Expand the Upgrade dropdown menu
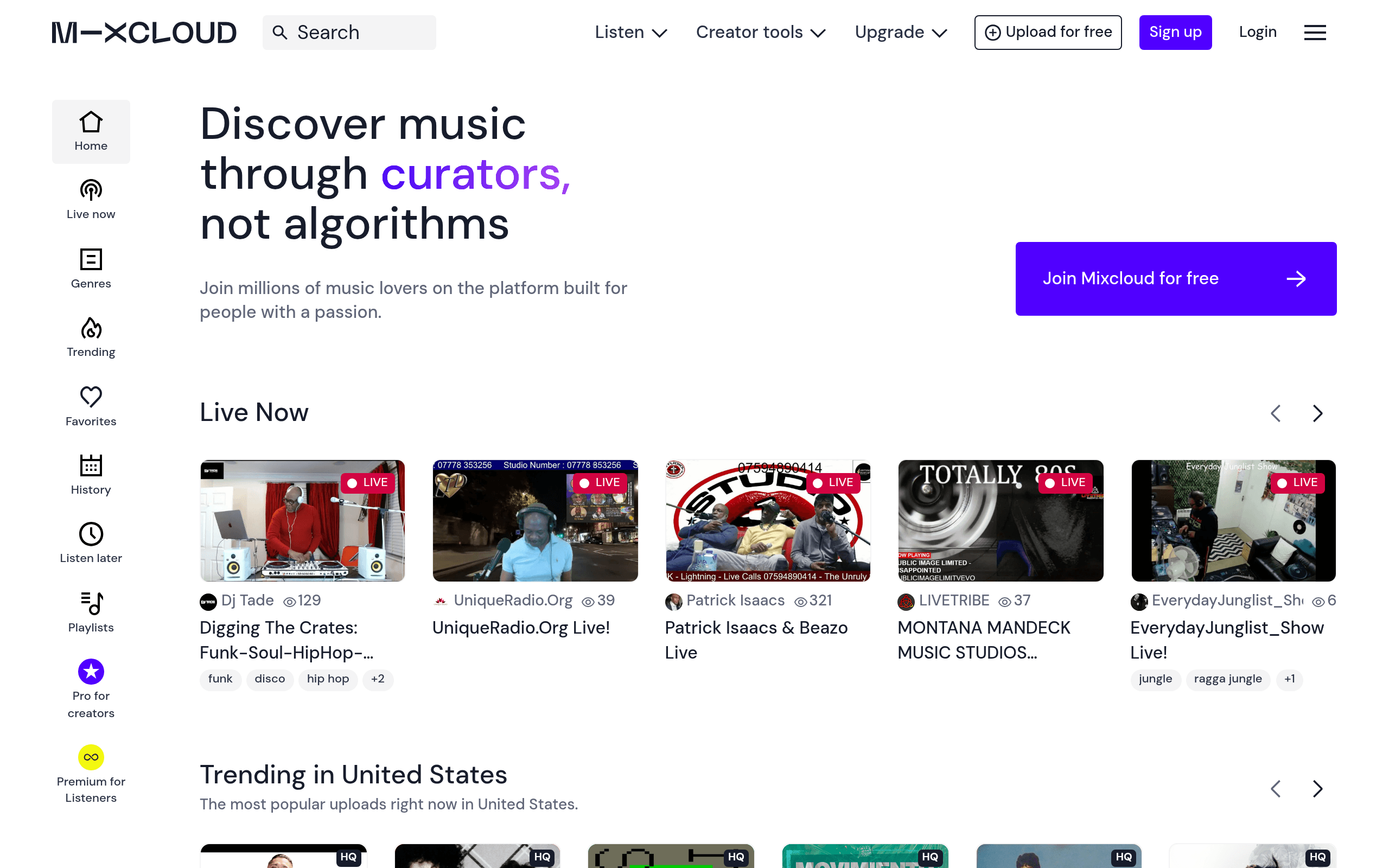 [901, 33]
